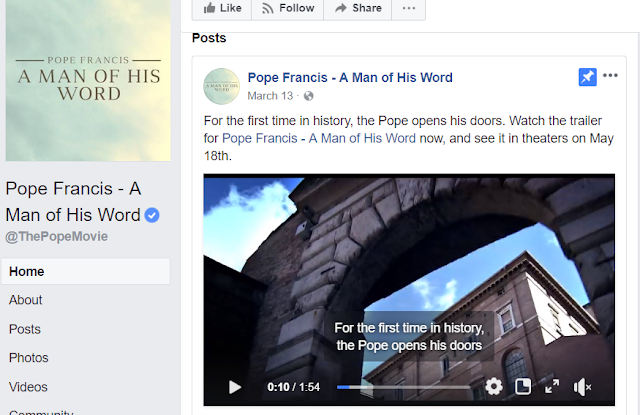This screenshot has width=640, height=415.
Task: Follow the page via Follow button
Action: click(x=288, y=8)
